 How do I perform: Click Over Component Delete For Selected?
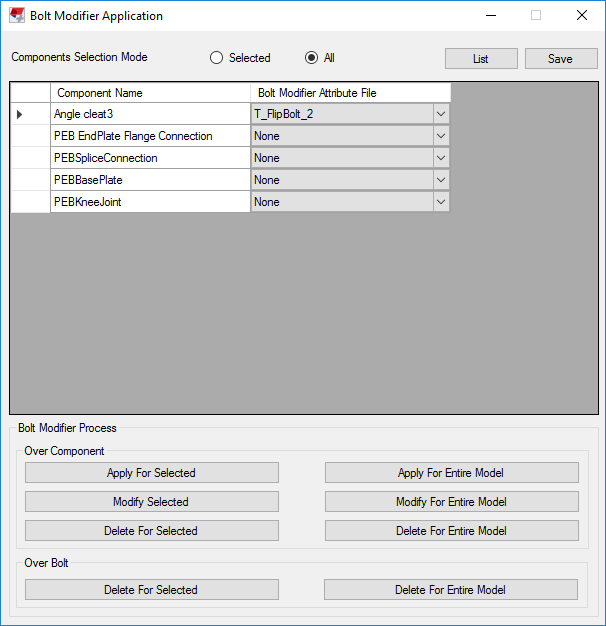pyautogui.click(x=152, y=531)
